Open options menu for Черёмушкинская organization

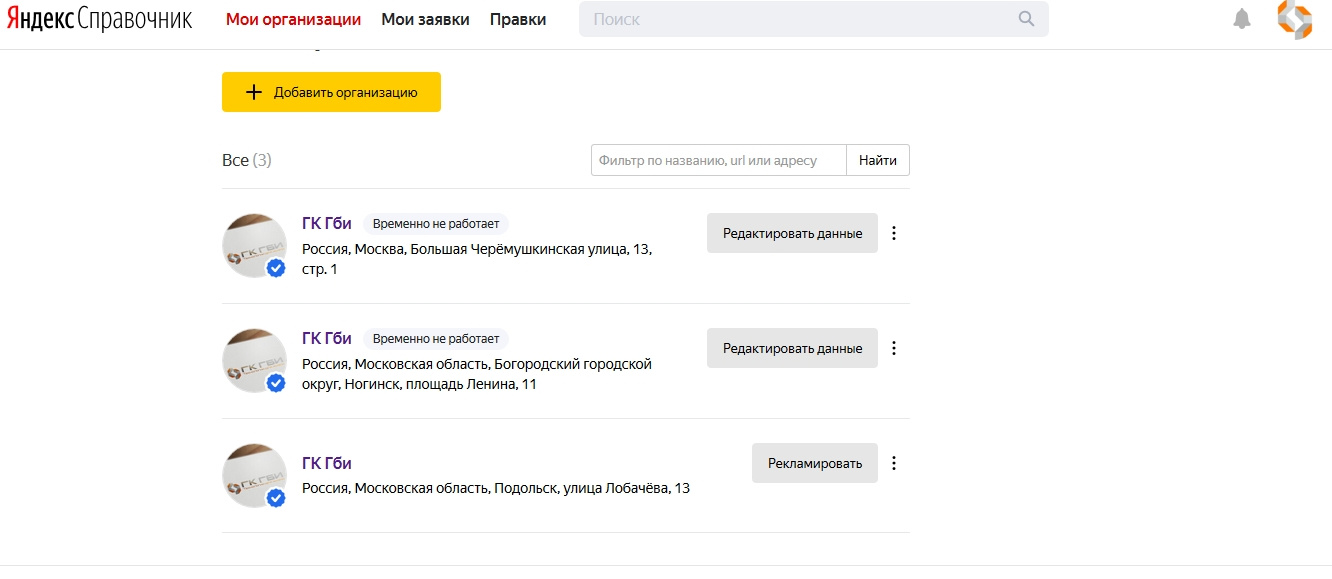coord(894,233)
